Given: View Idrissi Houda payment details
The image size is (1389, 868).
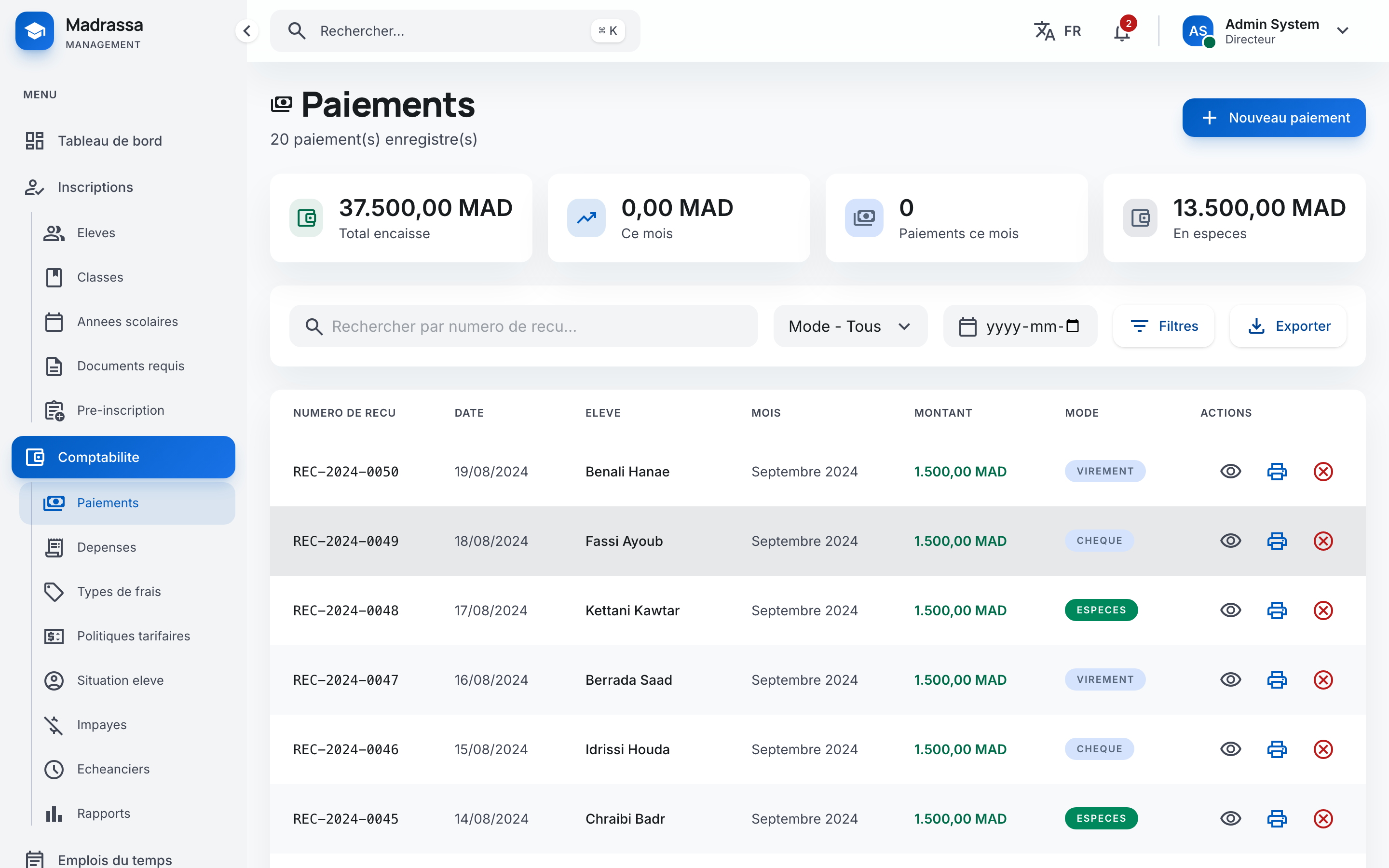Looking at the screenshot, I should (x=1230, y=749).
